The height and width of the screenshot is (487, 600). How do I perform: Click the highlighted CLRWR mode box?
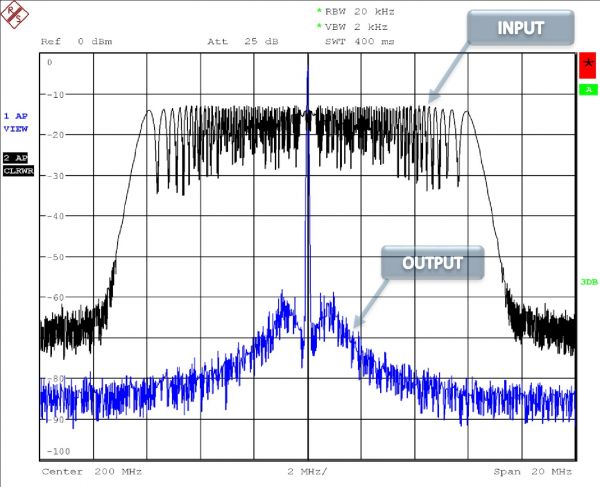pos(18,171)
